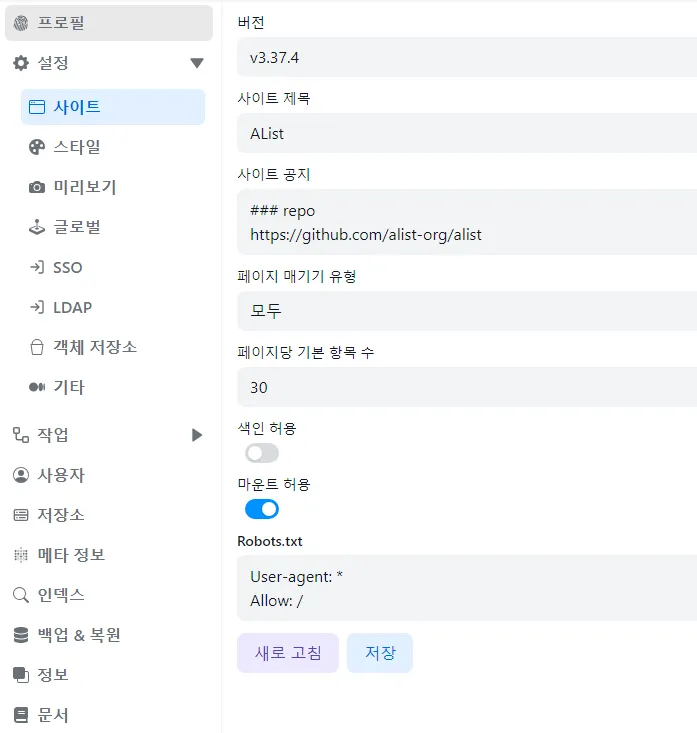The height and width of the screenshot is (733, 697).
Task: Go to 사용자 management
Action: [108, 475]
